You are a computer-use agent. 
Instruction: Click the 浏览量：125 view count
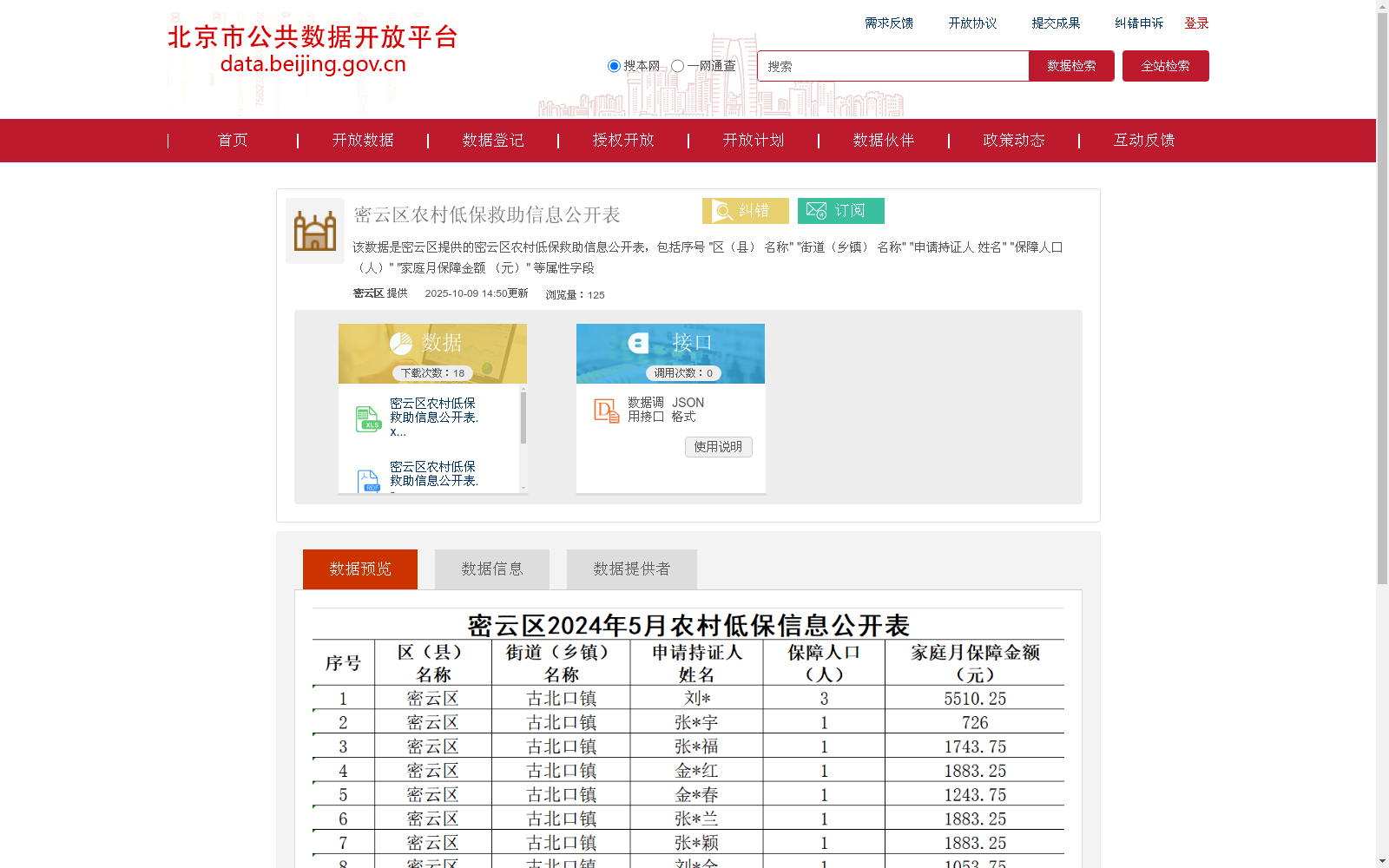[x=575, y=295]
